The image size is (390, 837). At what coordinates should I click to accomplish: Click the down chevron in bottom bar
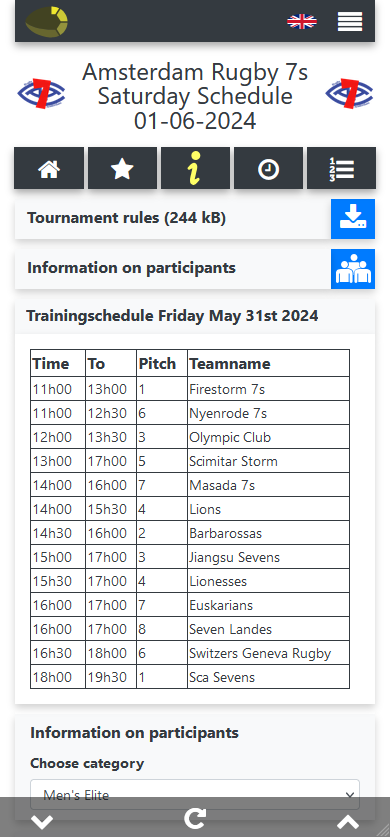click(x=42, y=822)
